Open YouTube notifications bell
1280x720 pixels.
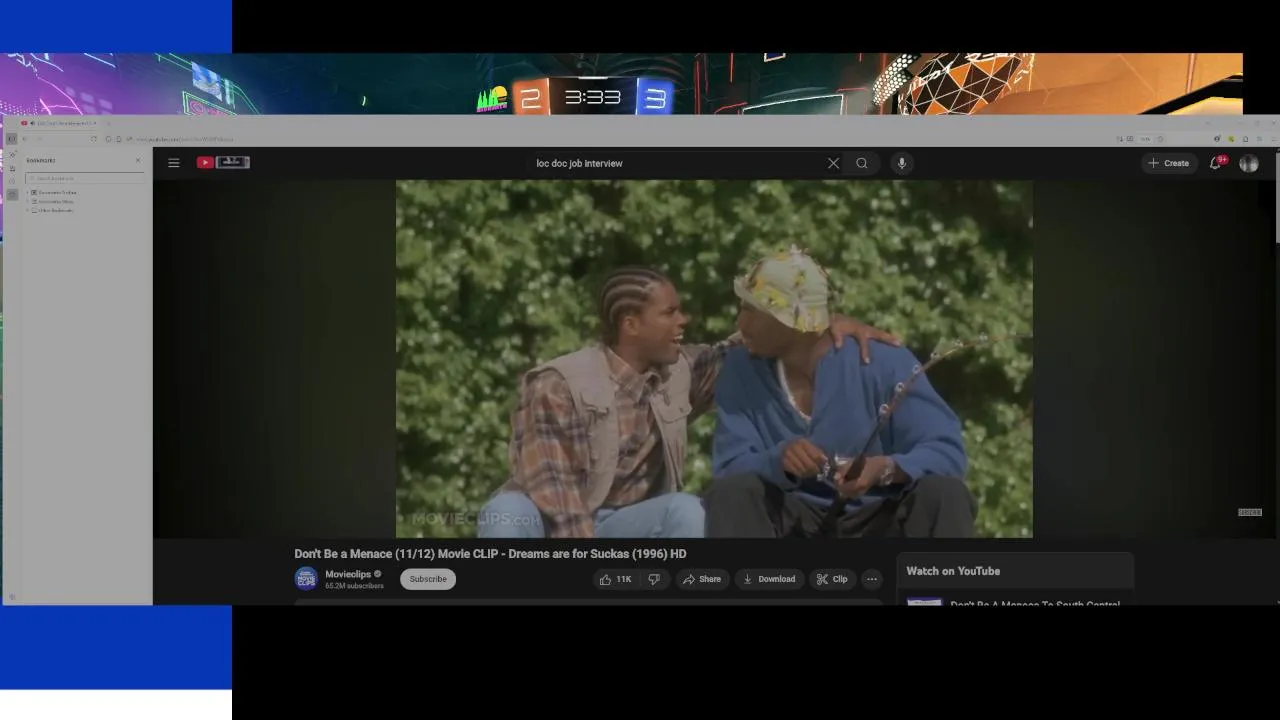point(1216,162)
